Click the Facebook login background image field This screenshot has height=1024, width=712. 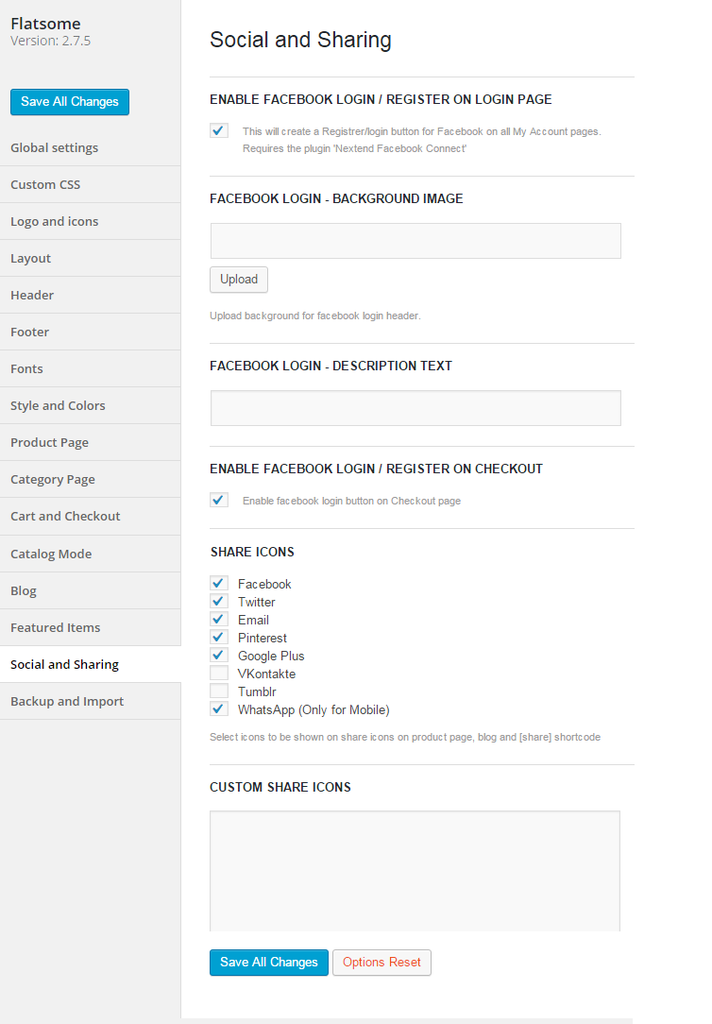tap(415, 241)
